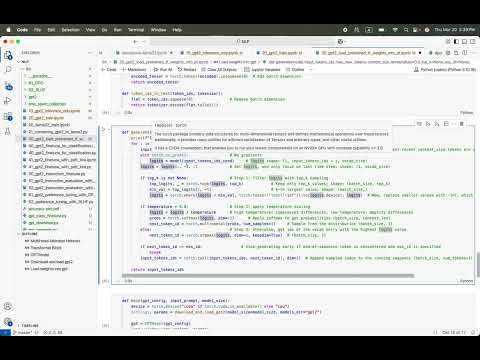Screen dimensions: 480x360
Task: Click the split editor icon in tab bar
Action: coord(465,53)
